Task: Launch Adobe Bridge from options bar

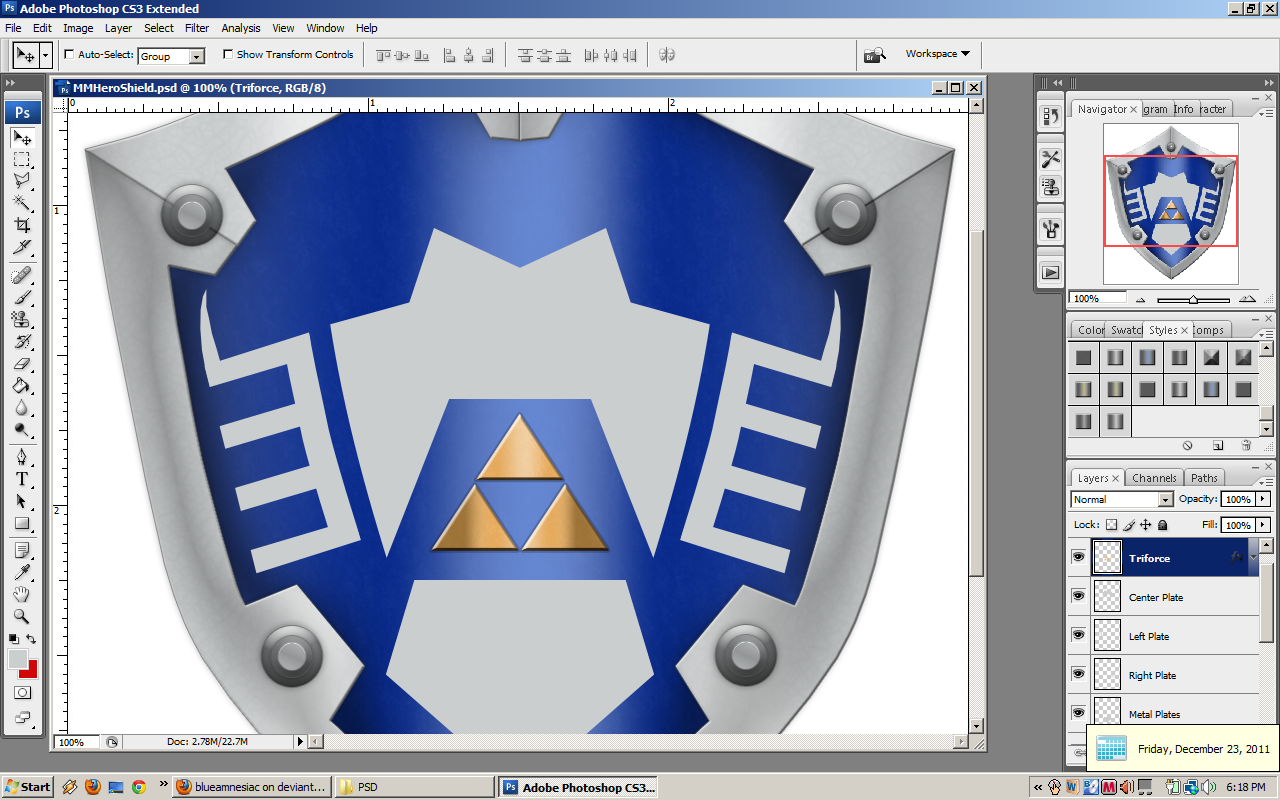Action: tap(875, 54)
